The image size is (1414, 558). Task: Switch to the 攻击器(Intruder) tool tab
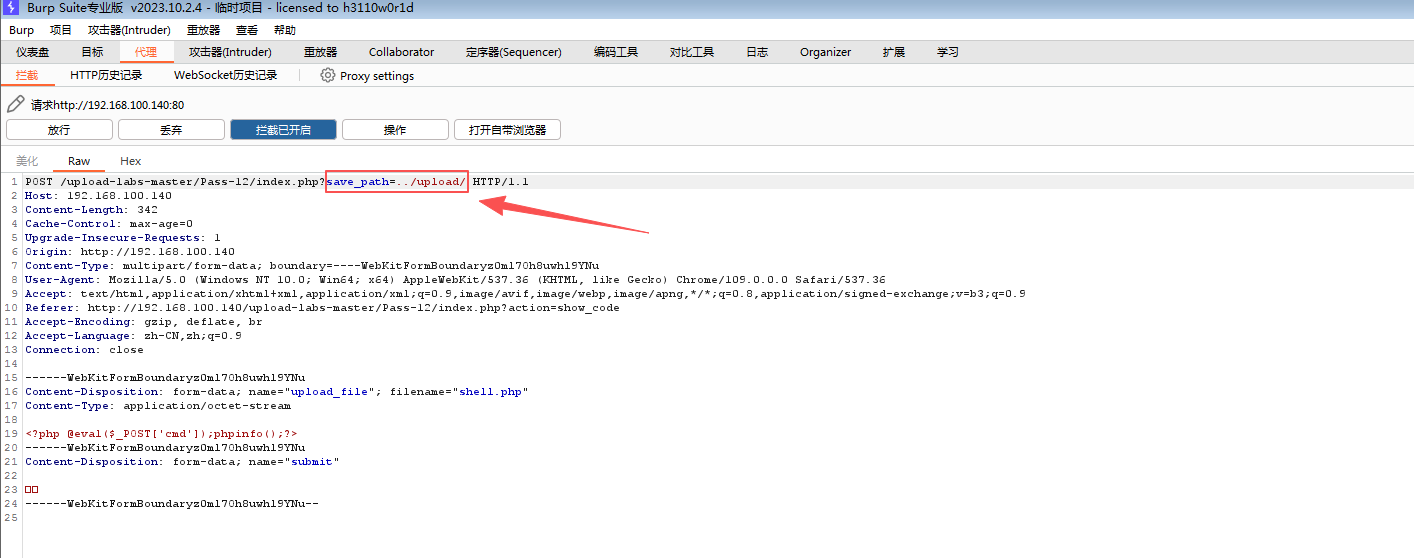click(230, 52)
